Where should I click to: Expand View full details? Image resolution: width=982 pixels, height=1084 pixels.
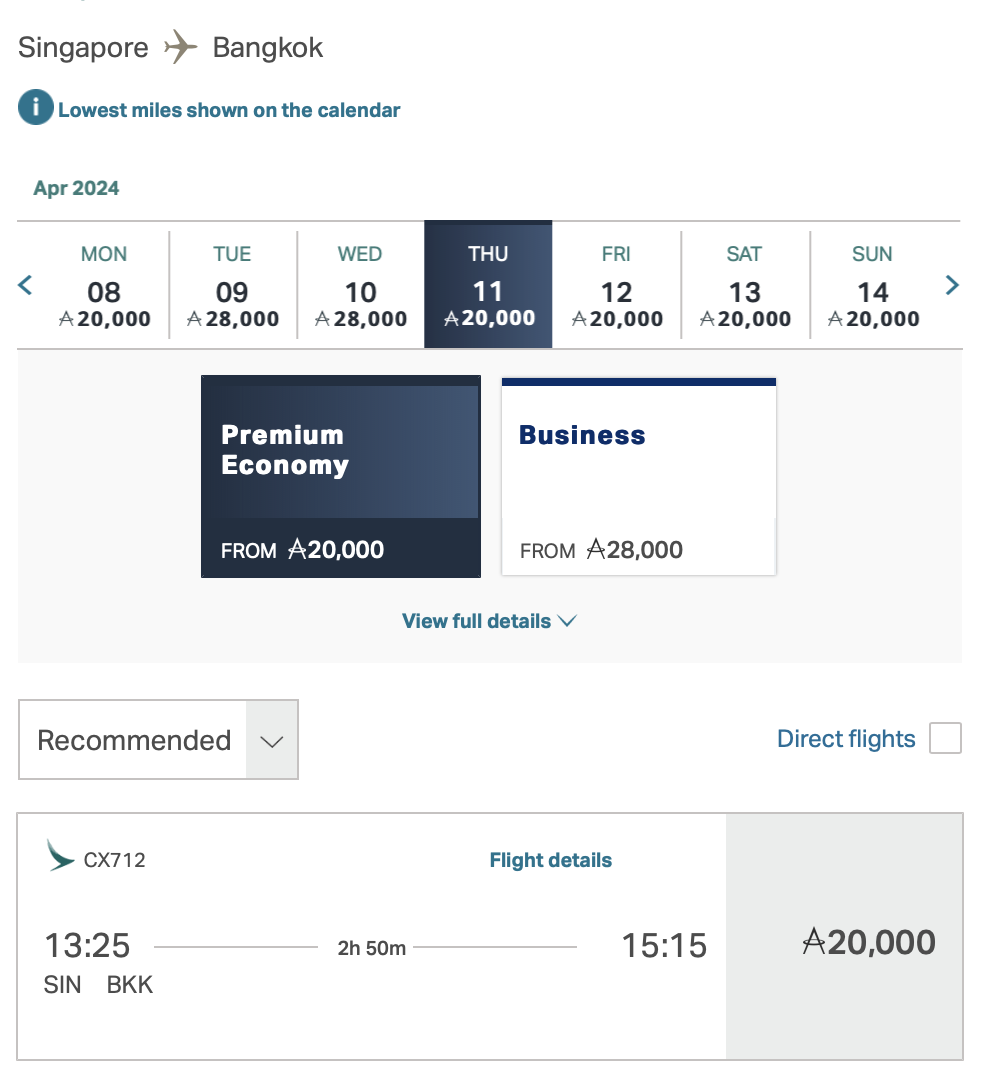coord(489,621)
